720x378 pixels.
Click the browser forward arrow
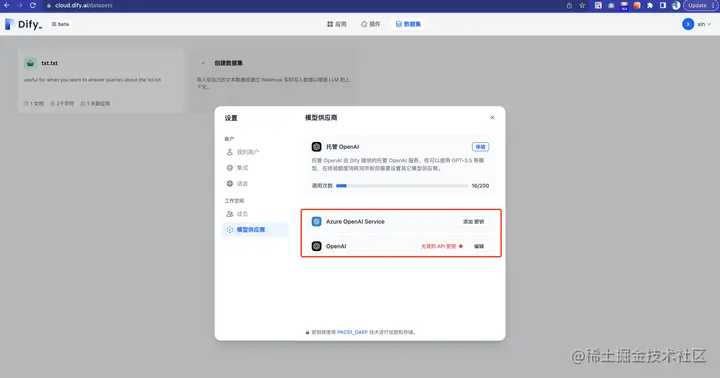[x=20, y=6]
